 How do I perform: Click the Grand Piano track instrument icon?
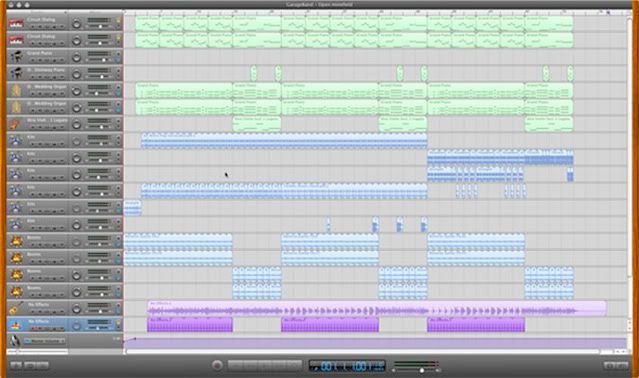[16, 57]
